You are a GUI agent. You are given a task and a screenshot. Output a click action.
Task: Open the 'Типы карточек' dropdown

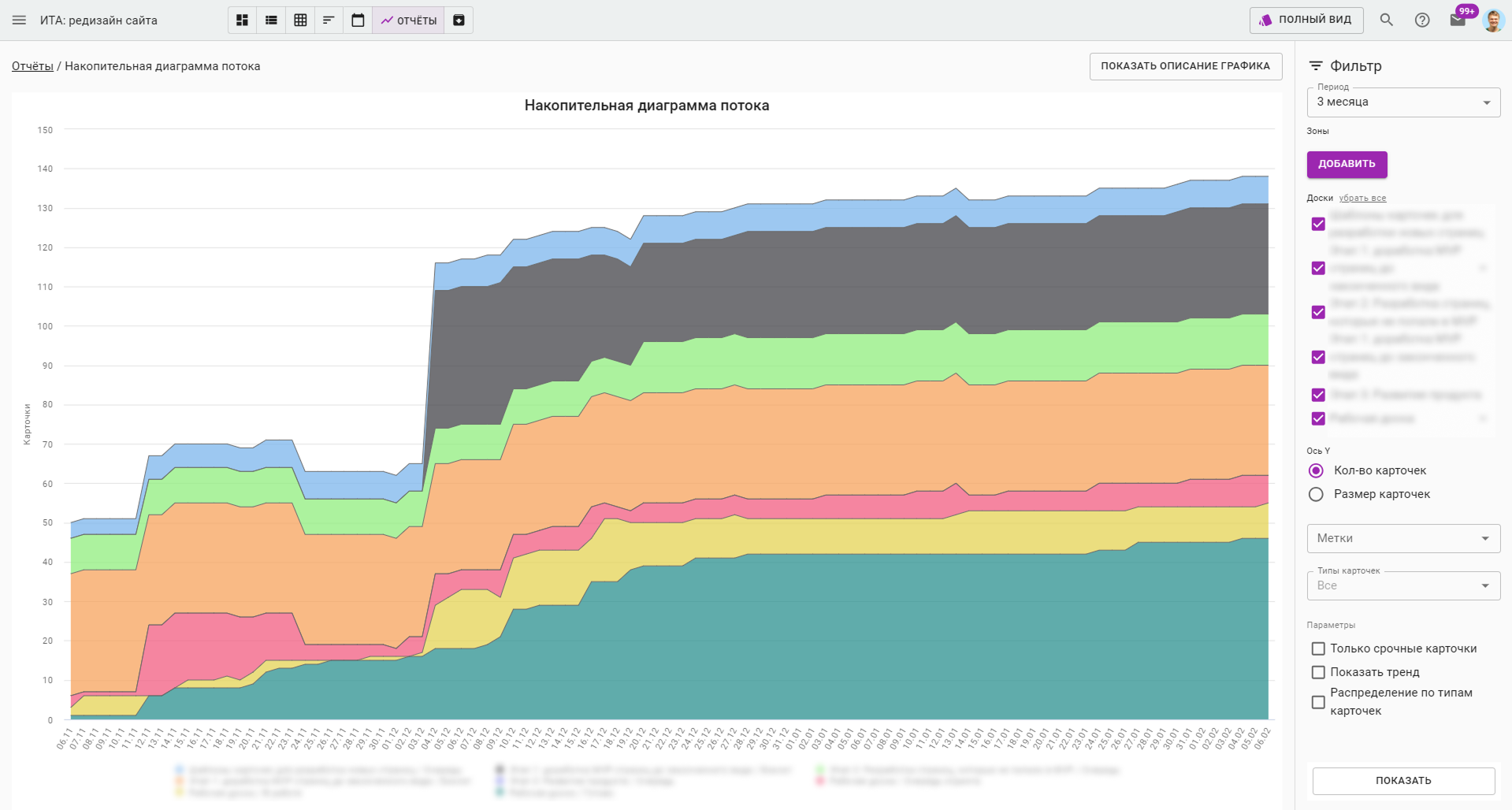click(x=1402, y=585)
